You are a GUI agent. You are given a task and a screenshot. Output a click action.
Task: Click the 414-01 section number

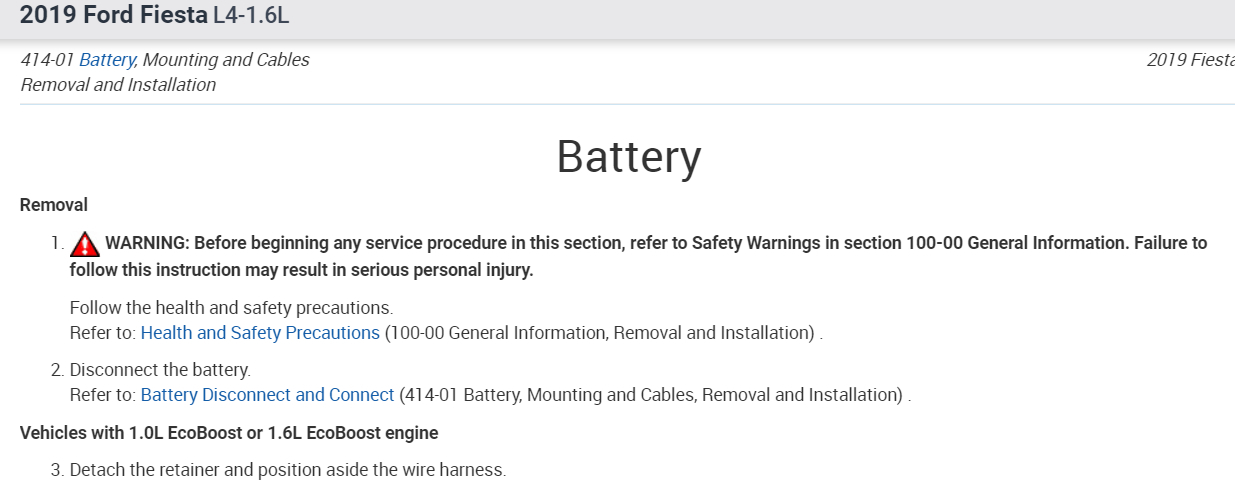(x=47, y=60)
